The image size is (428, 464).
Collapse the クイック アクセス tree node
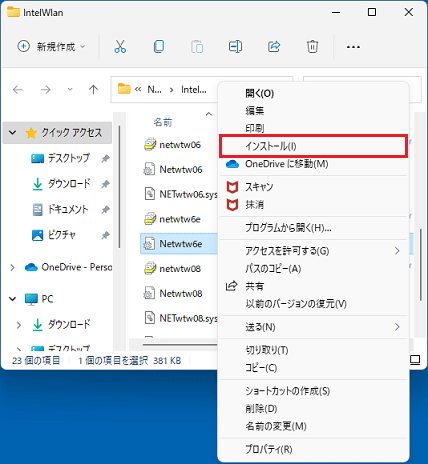pos(13,133)
